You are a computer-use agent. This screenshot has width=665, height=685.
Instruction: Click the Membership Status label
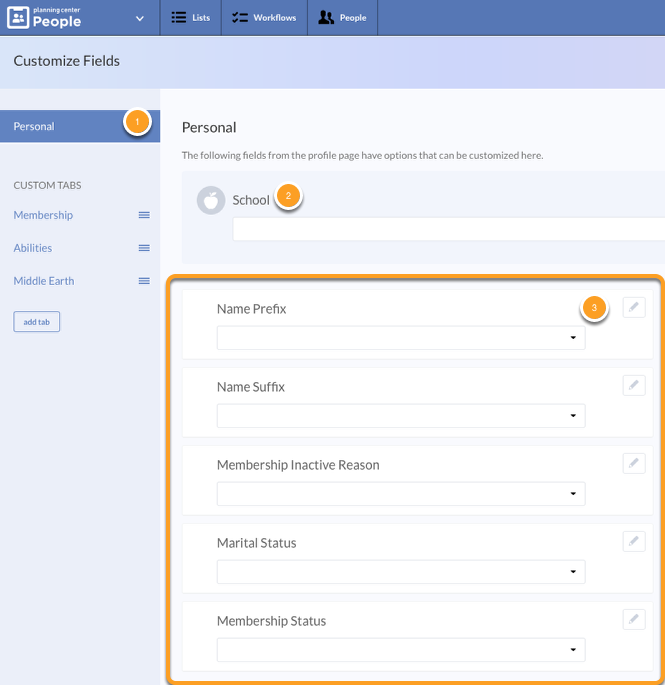point(271,621)
